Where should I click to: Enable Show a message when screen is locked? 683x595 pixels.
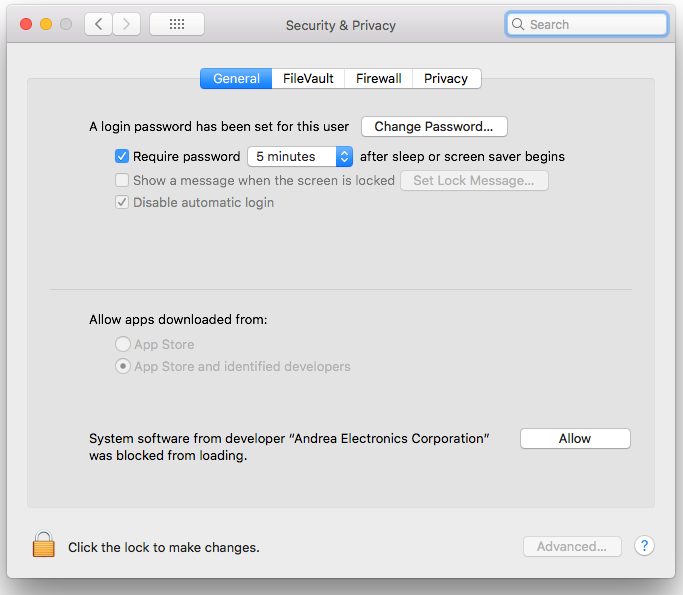click(122, 180)
